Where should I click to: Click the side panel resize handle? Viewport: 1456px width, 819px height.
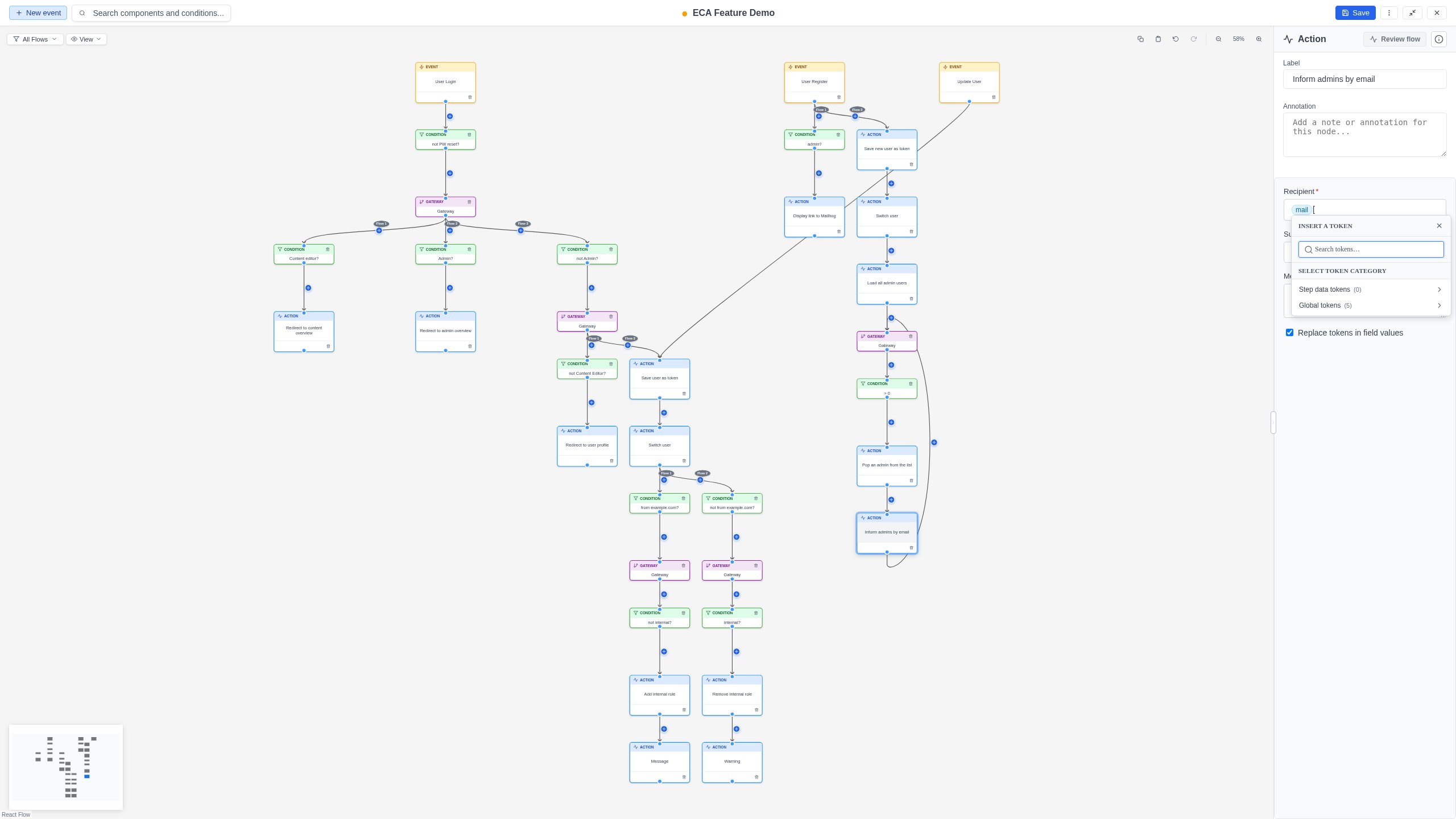click(x=1273, y=423)
